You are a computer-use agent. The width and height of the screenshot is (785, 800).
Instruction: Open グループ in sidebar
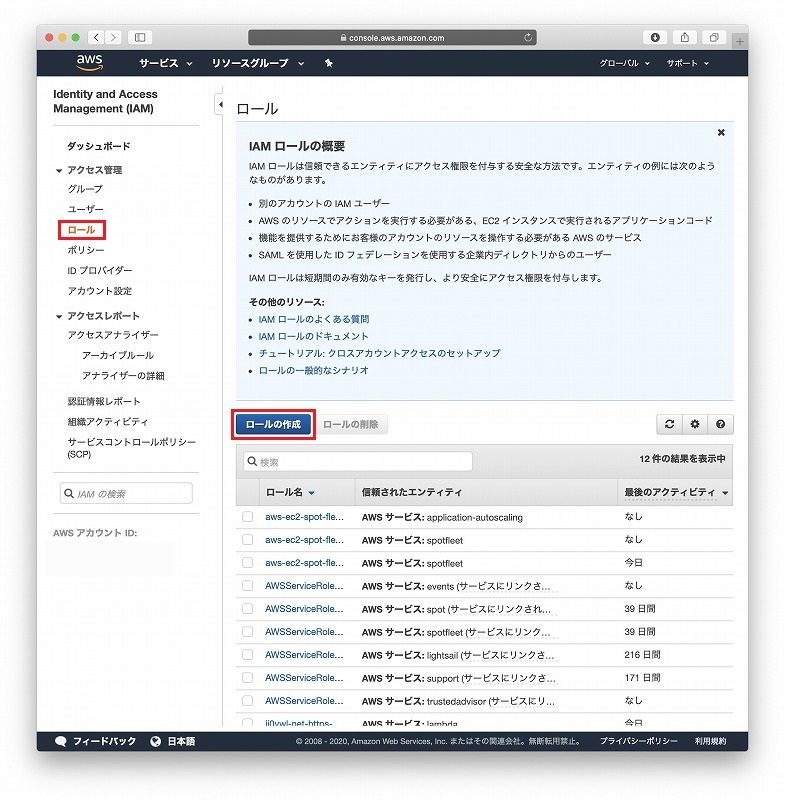[85, 189]
